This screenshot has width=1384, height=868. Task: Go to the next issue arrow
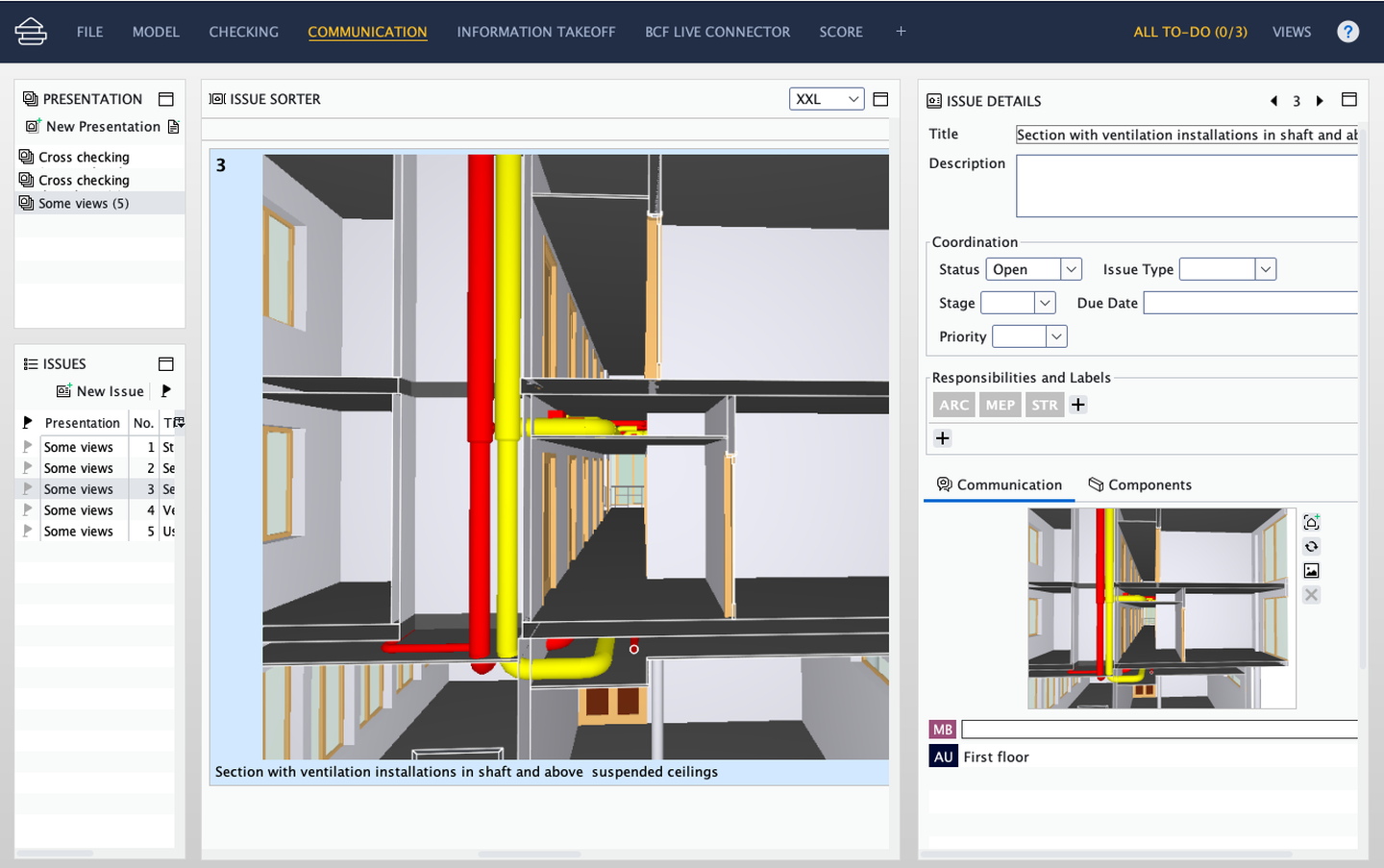(x=1320, y=101)
